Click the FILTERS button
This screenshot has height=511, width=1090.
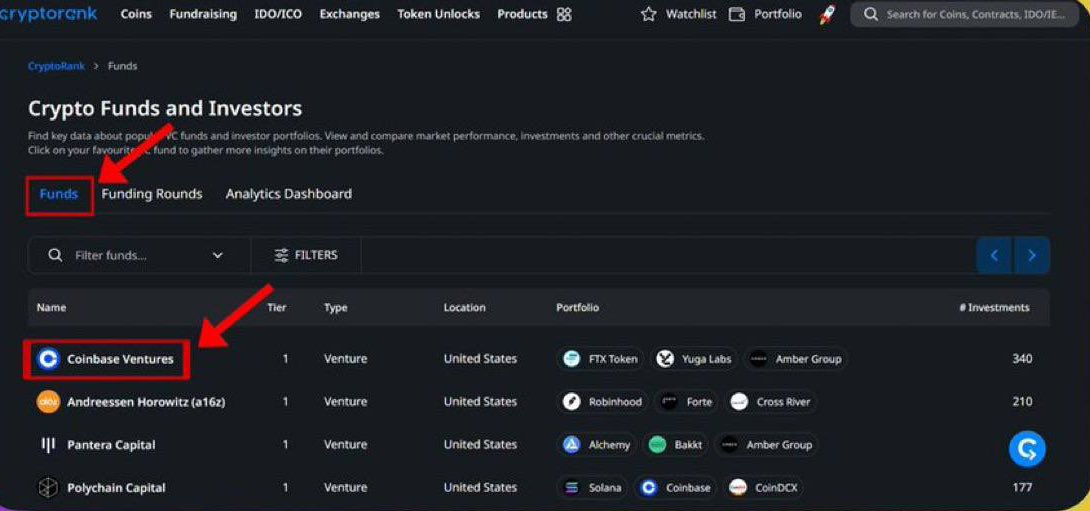tap(306, 255)
